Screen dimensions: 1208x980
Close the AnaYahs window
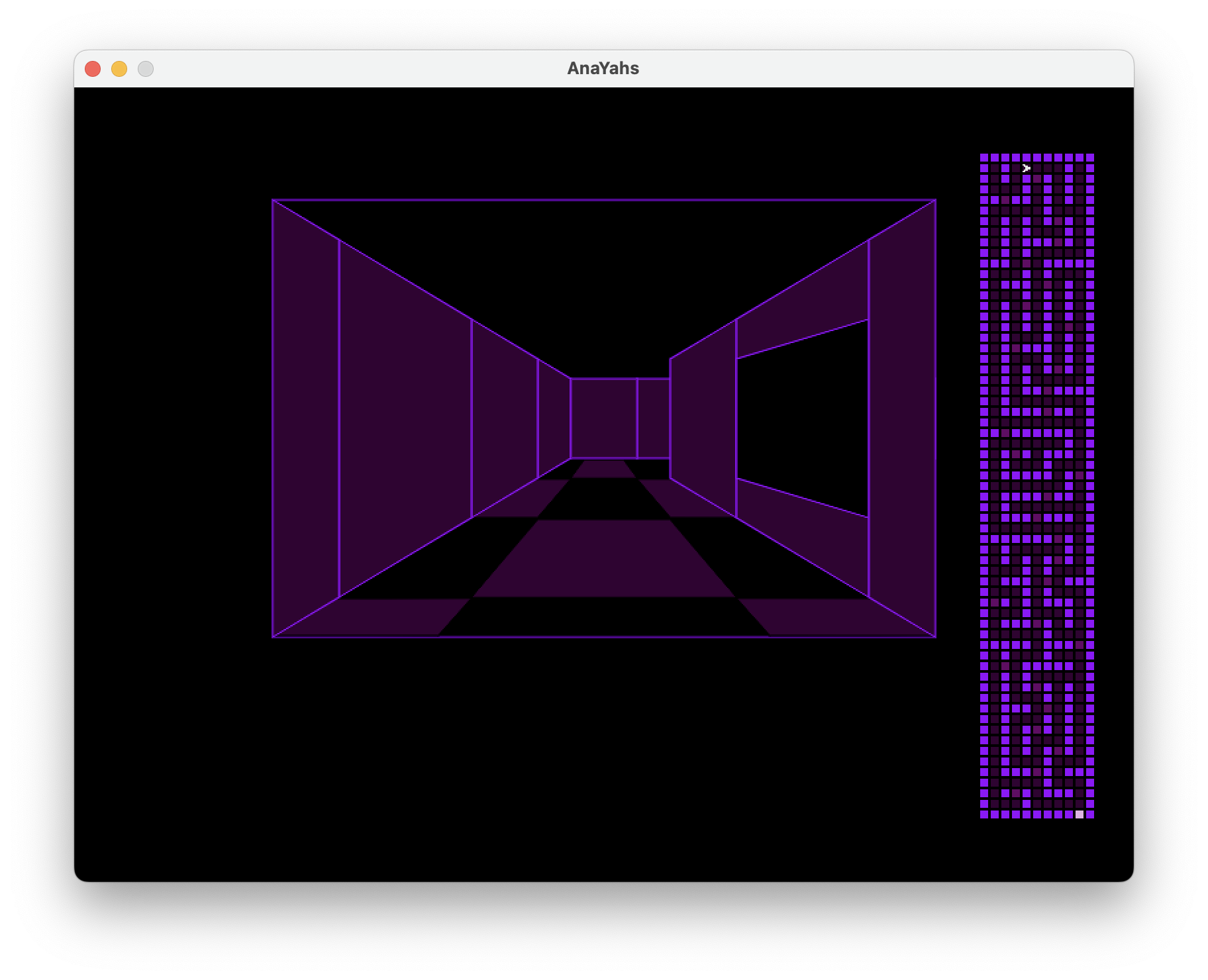(x=93, y=69)
